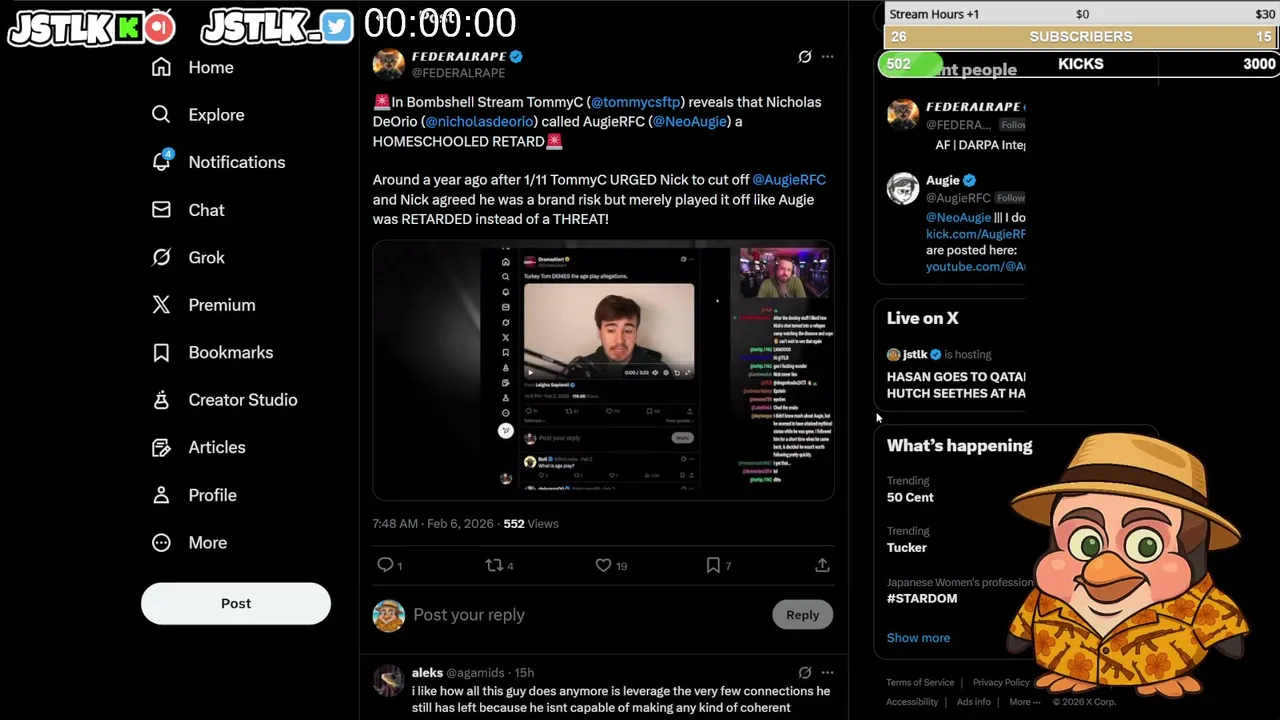1280x720 pixels.
Task: Click Augie's avatar in the sidebar
Action: (x=903, y=188)
